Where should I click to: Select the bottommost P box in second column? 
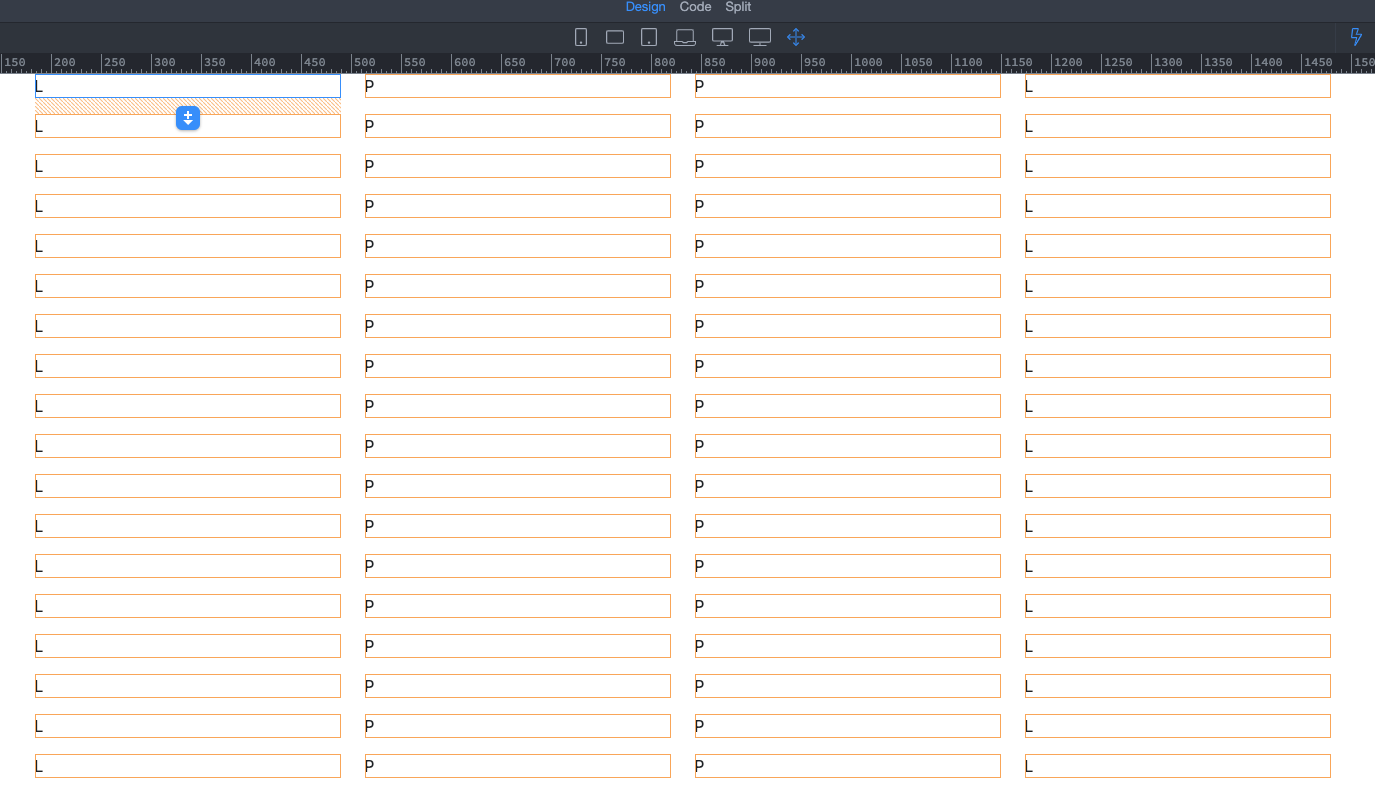click(x=518, y=766)
